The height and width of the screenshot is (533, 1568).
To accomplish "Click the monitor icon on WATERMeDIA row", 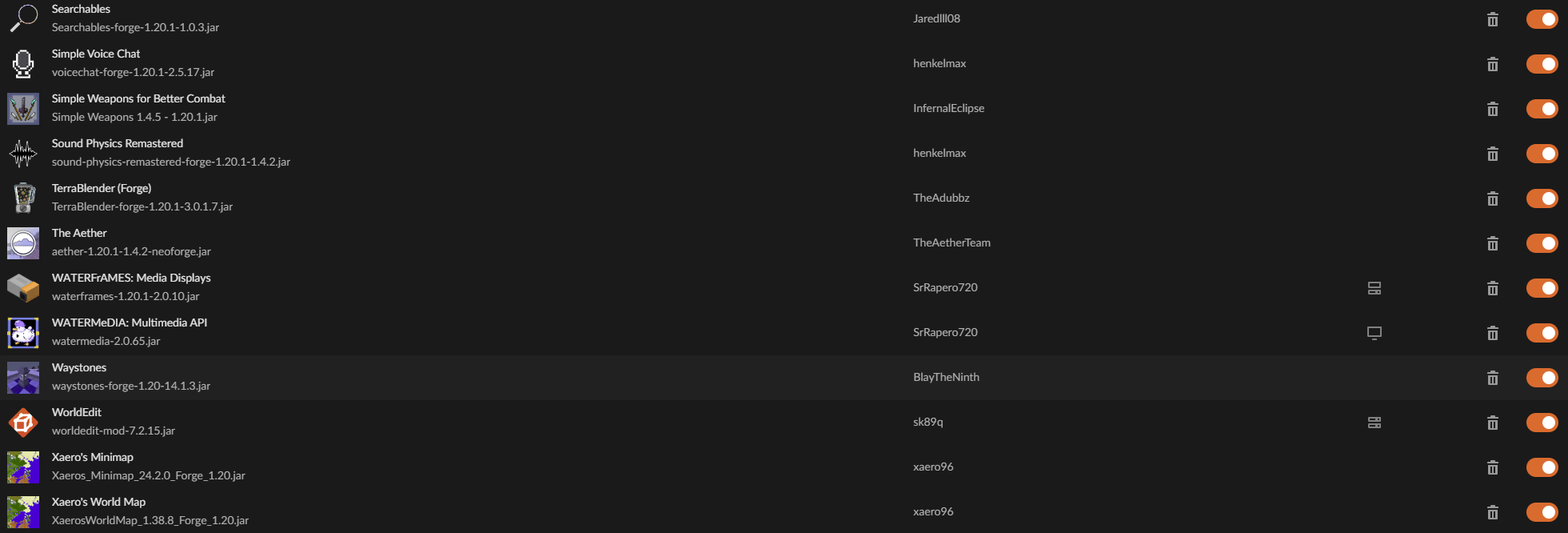I will click(1374, 333).
